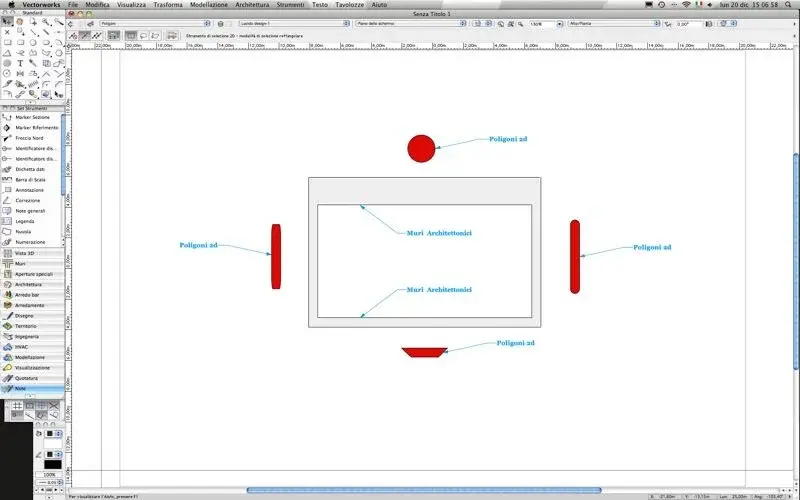
Task: Click the horizontal scrollbar at bottom
Action: point(424,490)
